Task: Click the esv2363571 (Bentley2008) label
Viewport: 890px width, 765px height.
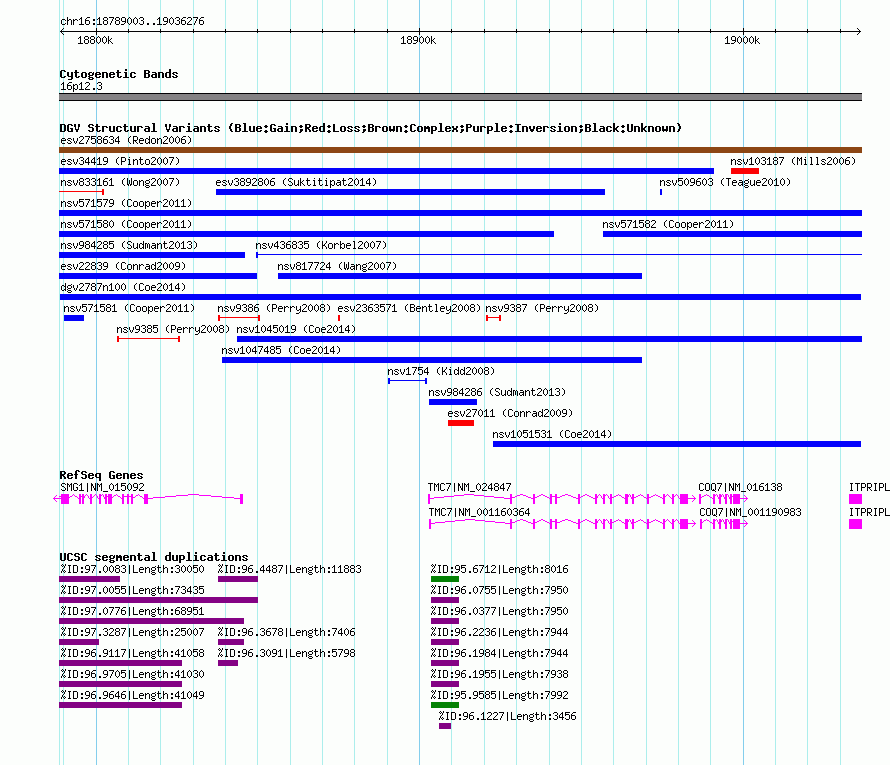Action: pyautogui.click(x=409, y=308)
